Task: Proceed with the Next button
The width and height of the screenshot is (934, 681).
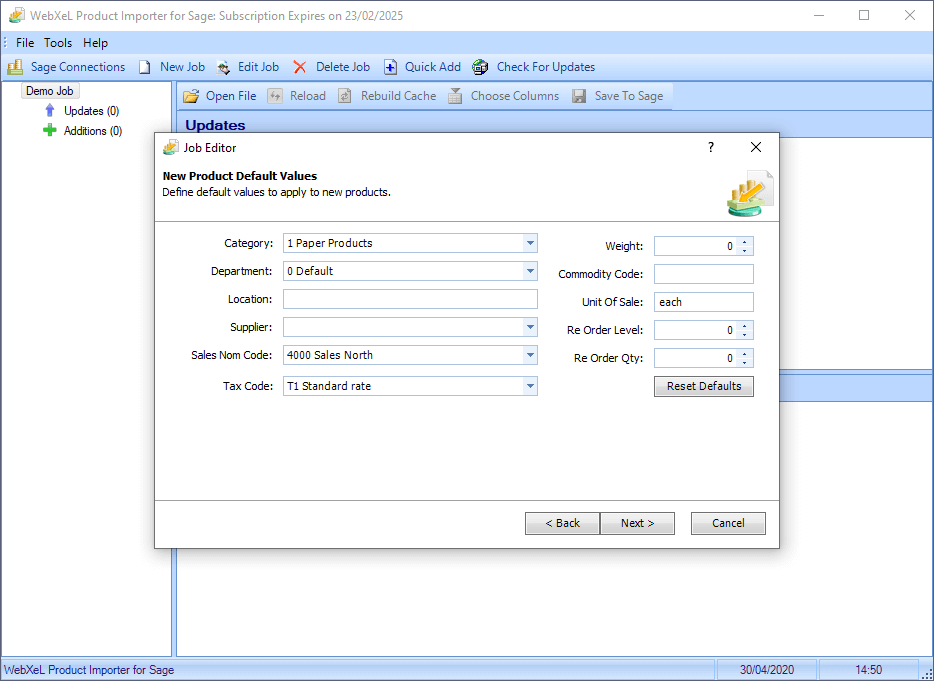Action: pyautogui.click(x=637, y=523)
